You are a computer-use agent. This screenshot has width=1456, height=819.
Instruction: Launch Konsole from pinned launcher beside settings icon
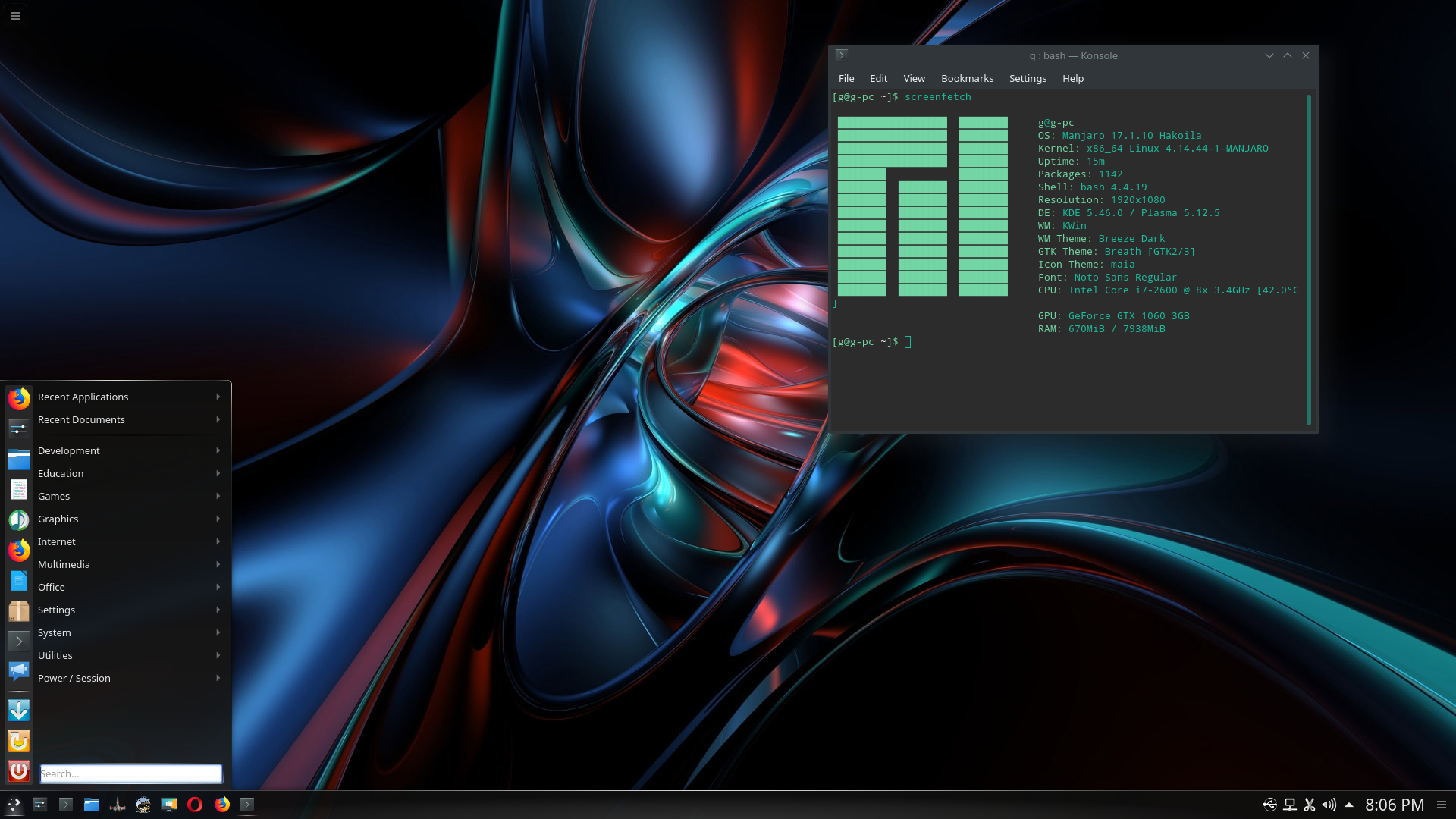coord(66,805)
